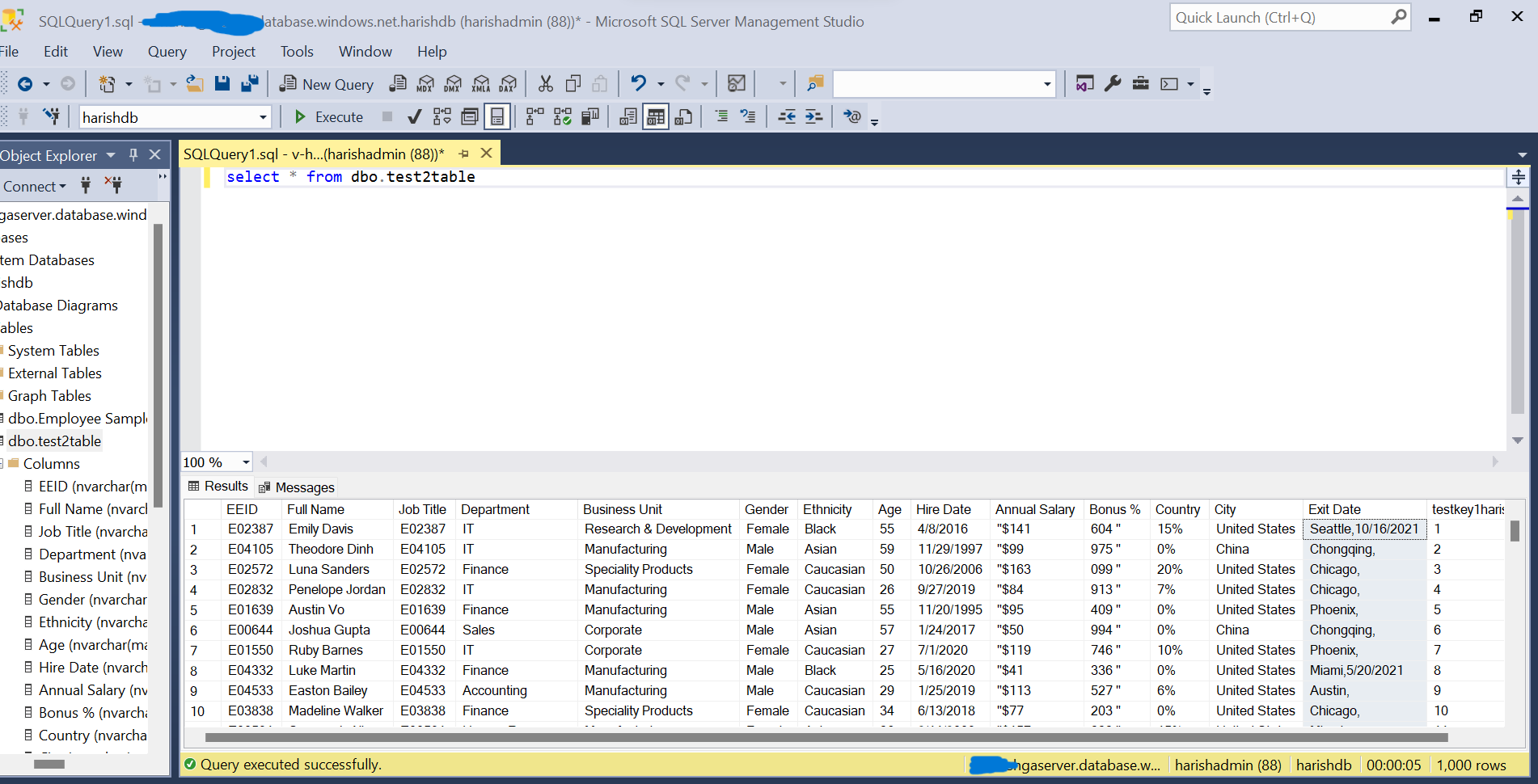Start an XMLA query via toolbar icon
Viewport: 1538px width, 784px height.
click(x=480, y=83)
